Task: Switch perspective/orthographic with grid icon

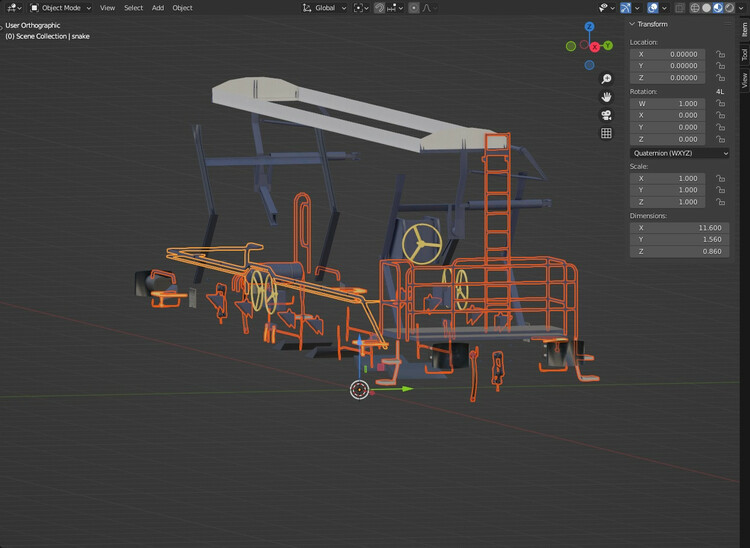Action: (606, 133)
